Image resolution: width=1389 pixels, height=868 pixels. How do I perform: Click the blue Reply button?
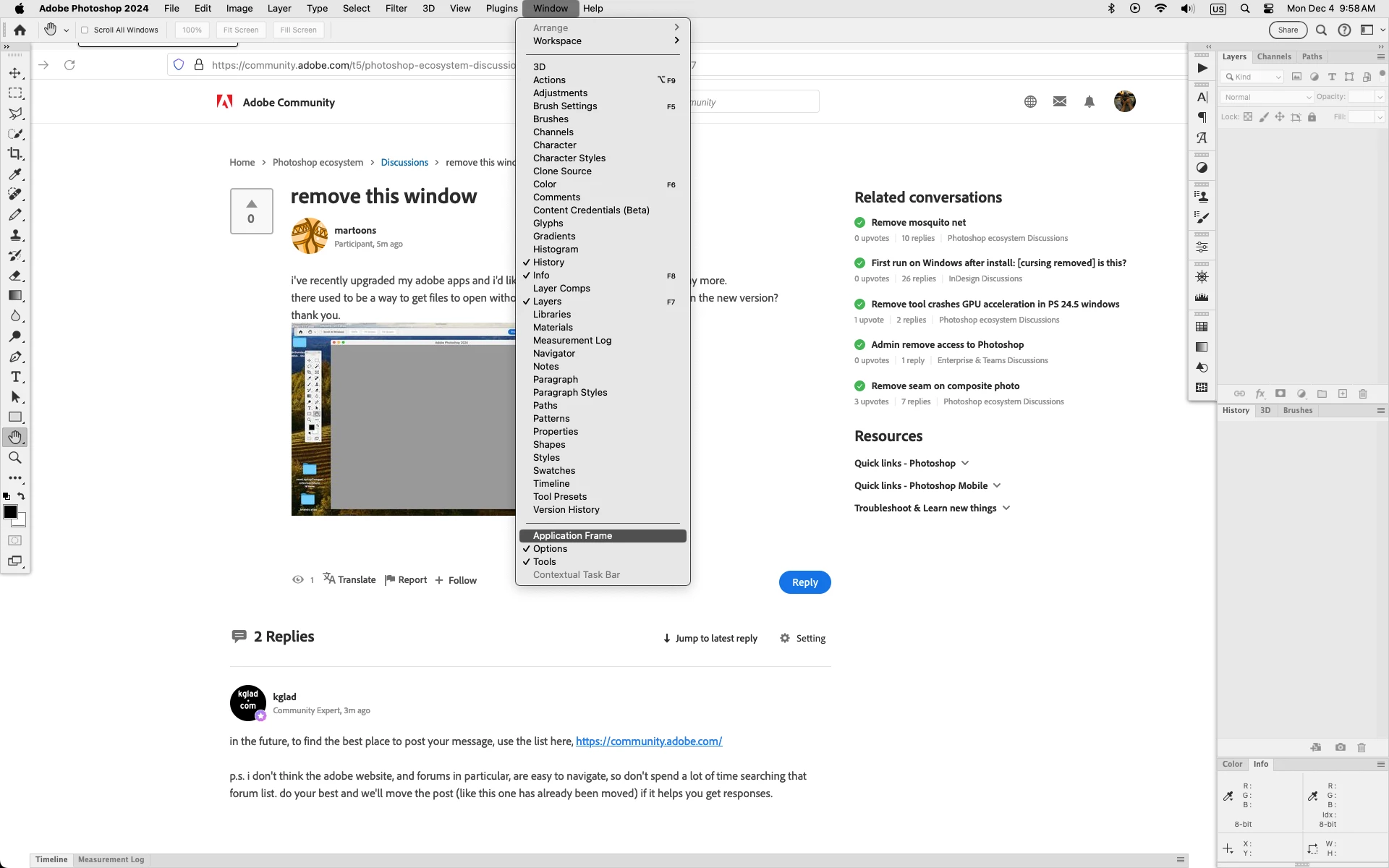pyautogui.click(x=804, y=582)
